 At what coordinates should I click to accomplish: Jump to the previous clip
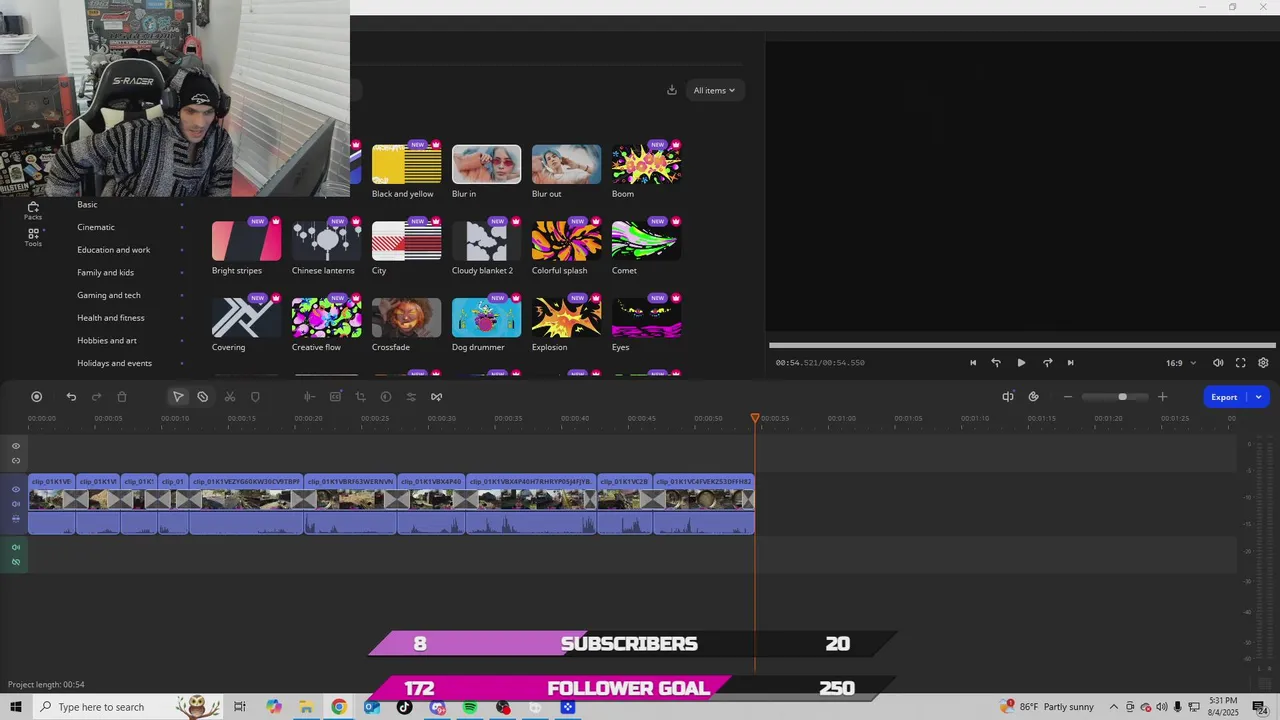click(x=973, y=363)
